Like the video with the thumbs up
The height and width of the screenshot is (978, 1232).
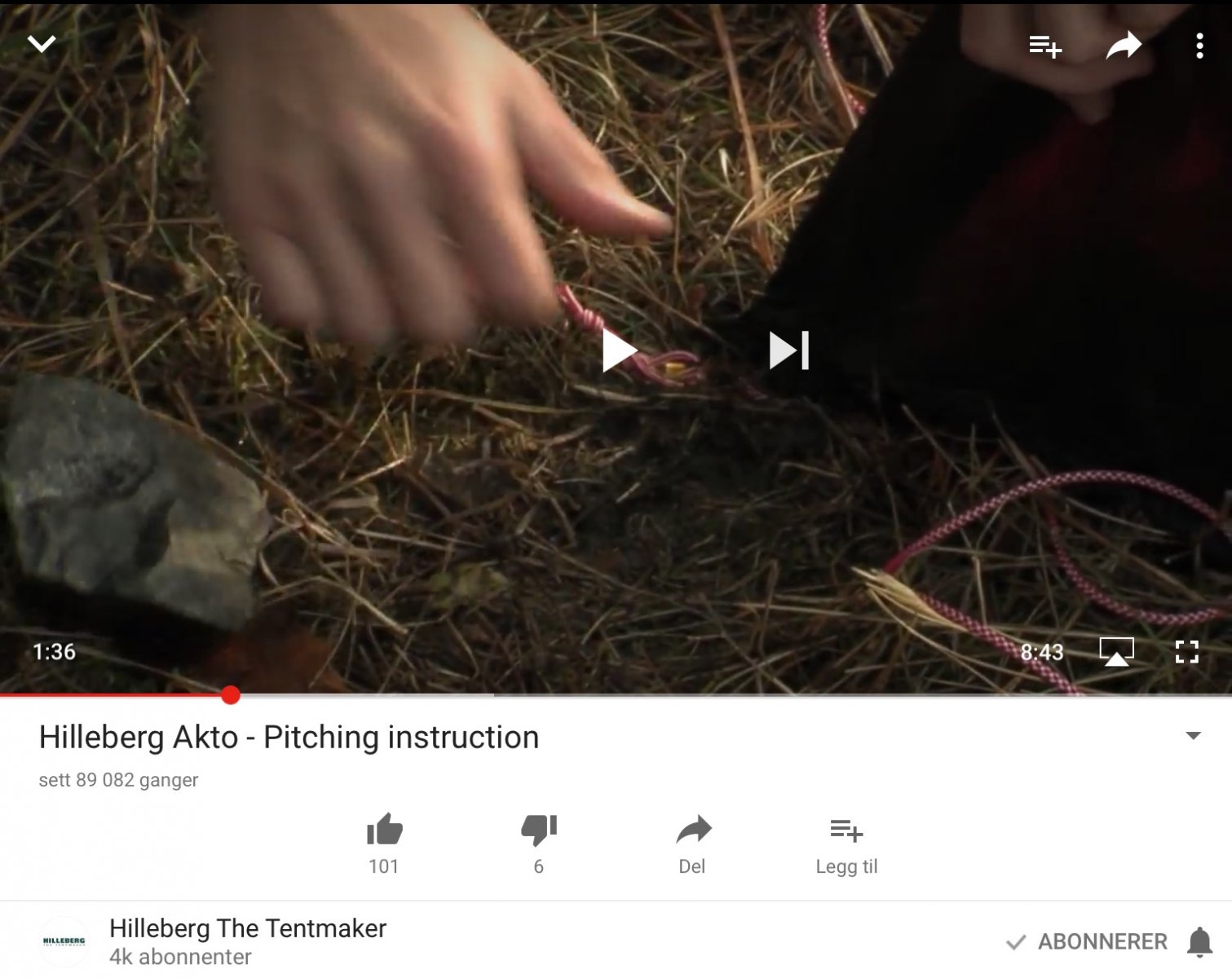pos(384,844)
